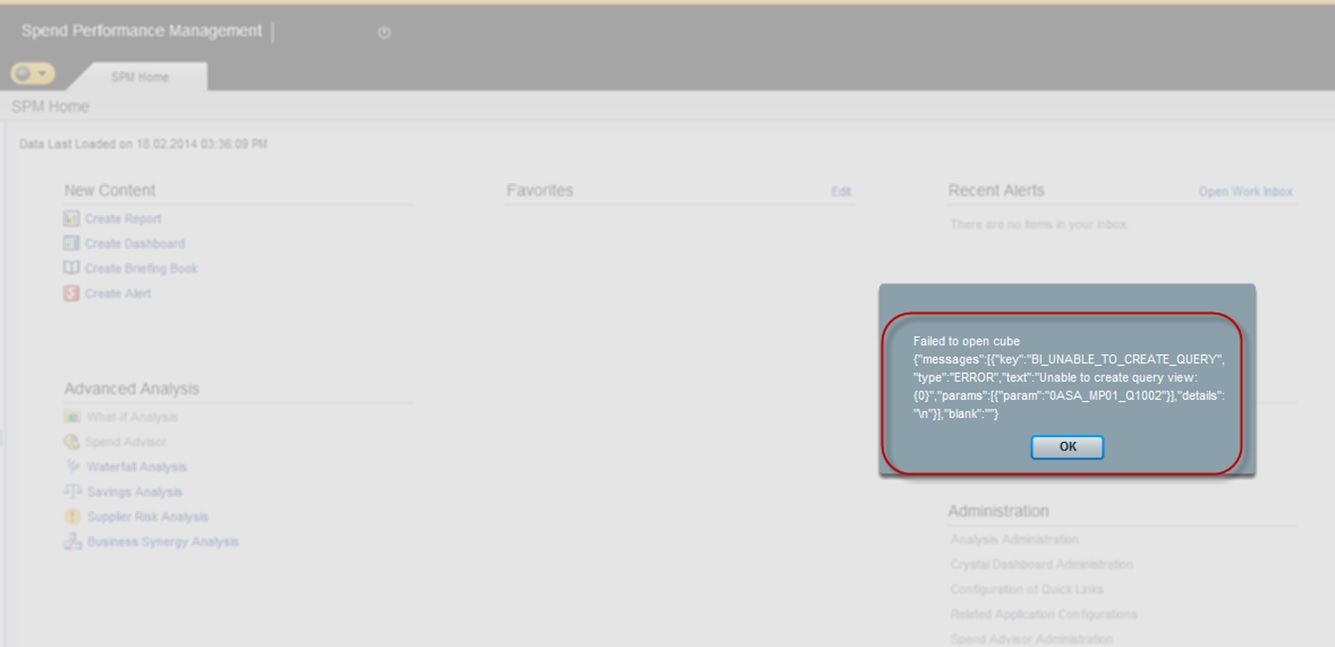The height and width of the screenshot is (647, 1335).
Task: Open the Create Report link
Action: [x=123, y=218]
